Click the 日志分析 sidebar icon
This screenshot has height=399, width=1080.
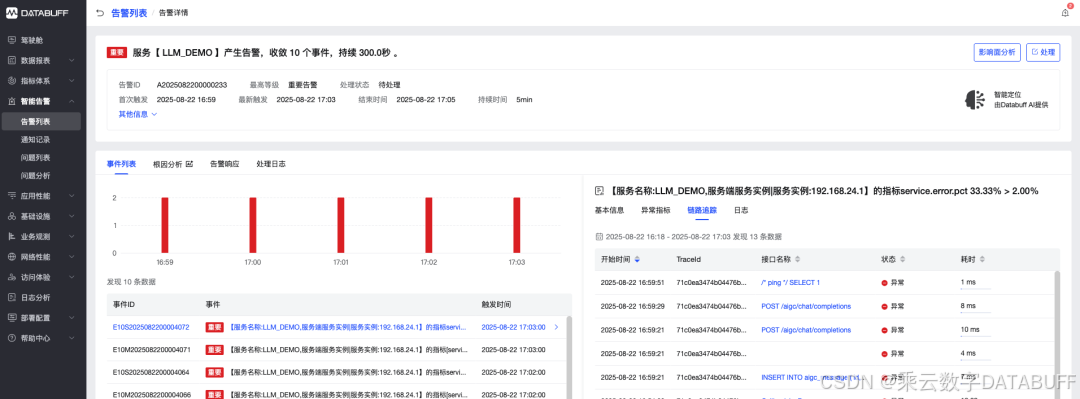coord(12,297)
